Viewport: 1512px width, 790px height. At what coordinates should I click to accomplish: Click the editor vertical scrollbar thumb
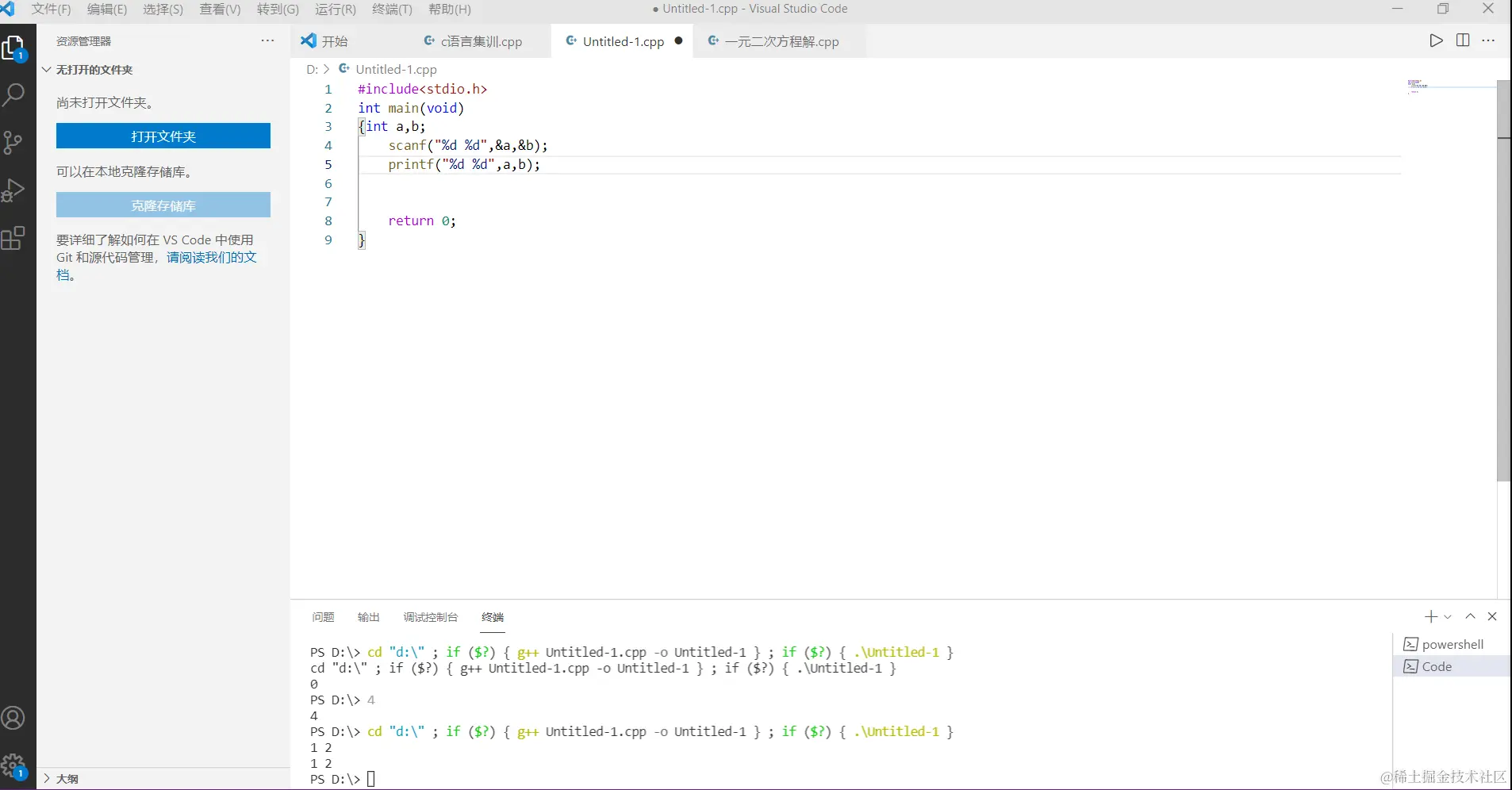tap(1503, 280)
